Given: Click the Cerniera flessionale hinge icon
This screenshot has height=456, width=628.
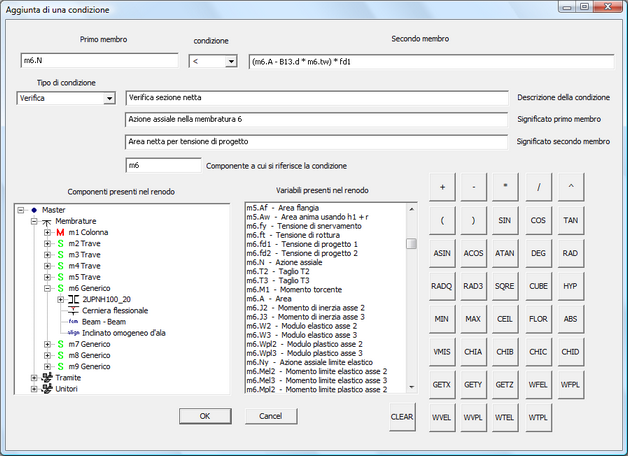Looking at the screenshot, I should [73, 310].
